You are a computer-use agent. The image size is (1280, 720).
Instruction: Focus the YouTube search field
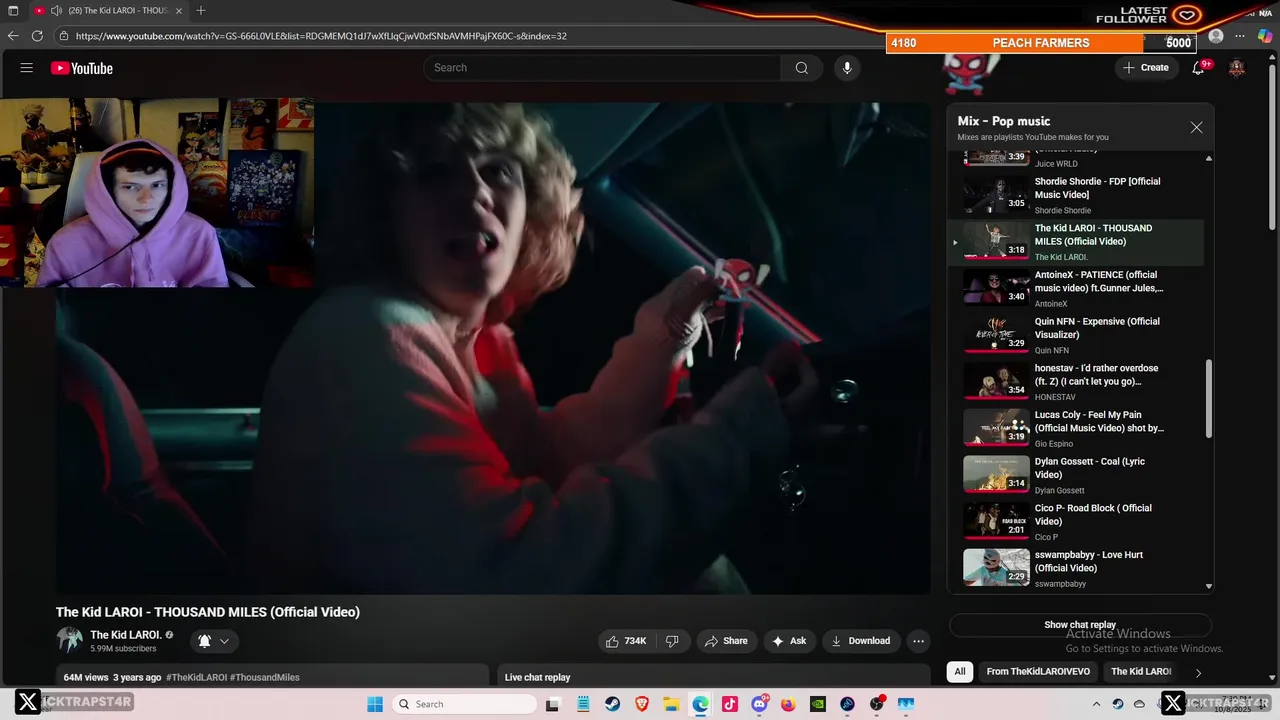(602, 68)
